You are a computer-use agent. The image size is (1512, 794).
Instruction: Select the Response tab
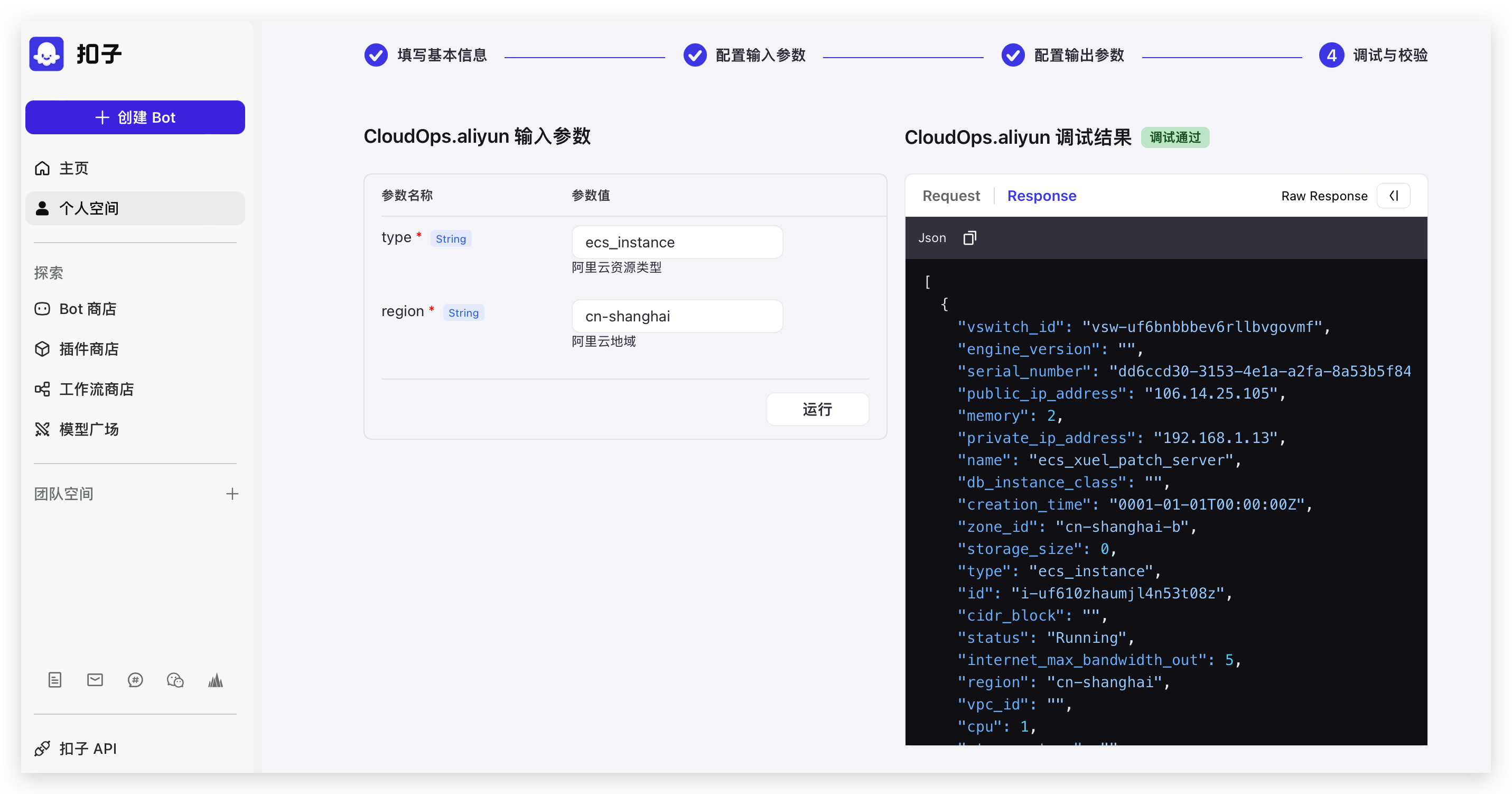tap(1041, 196)
